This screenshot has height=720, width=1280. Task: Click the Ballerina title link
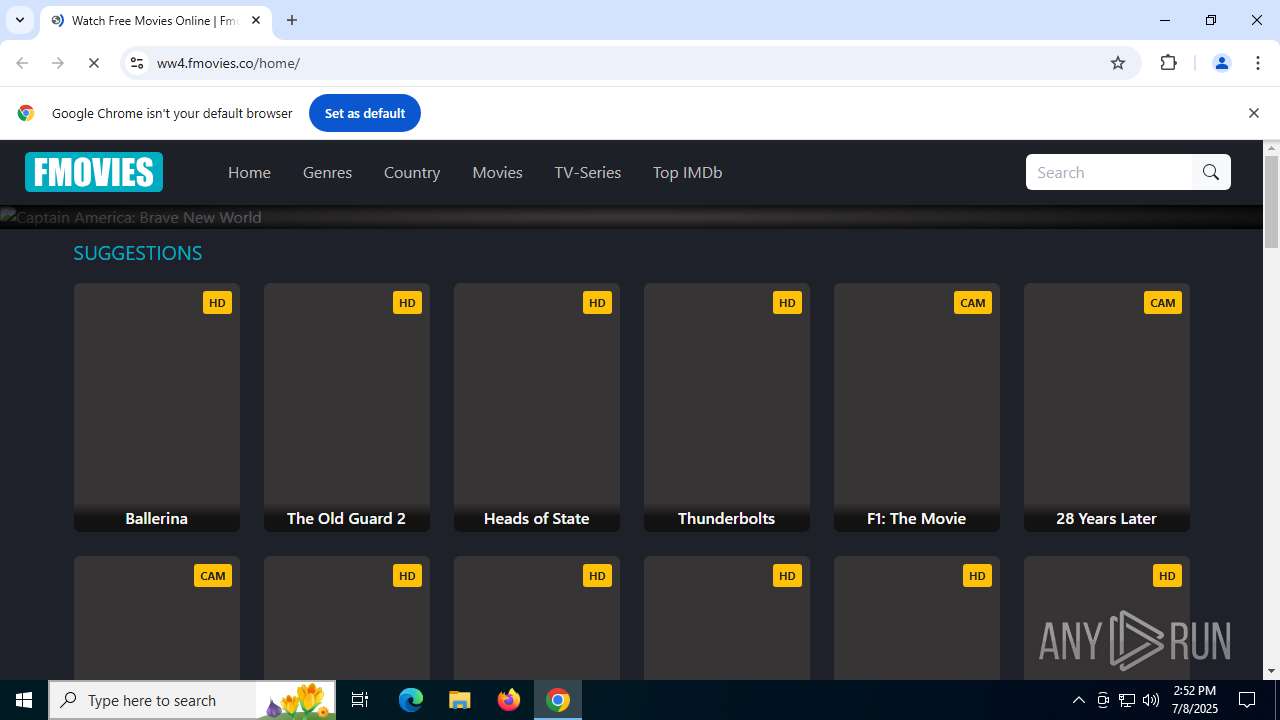pos(156,518)
